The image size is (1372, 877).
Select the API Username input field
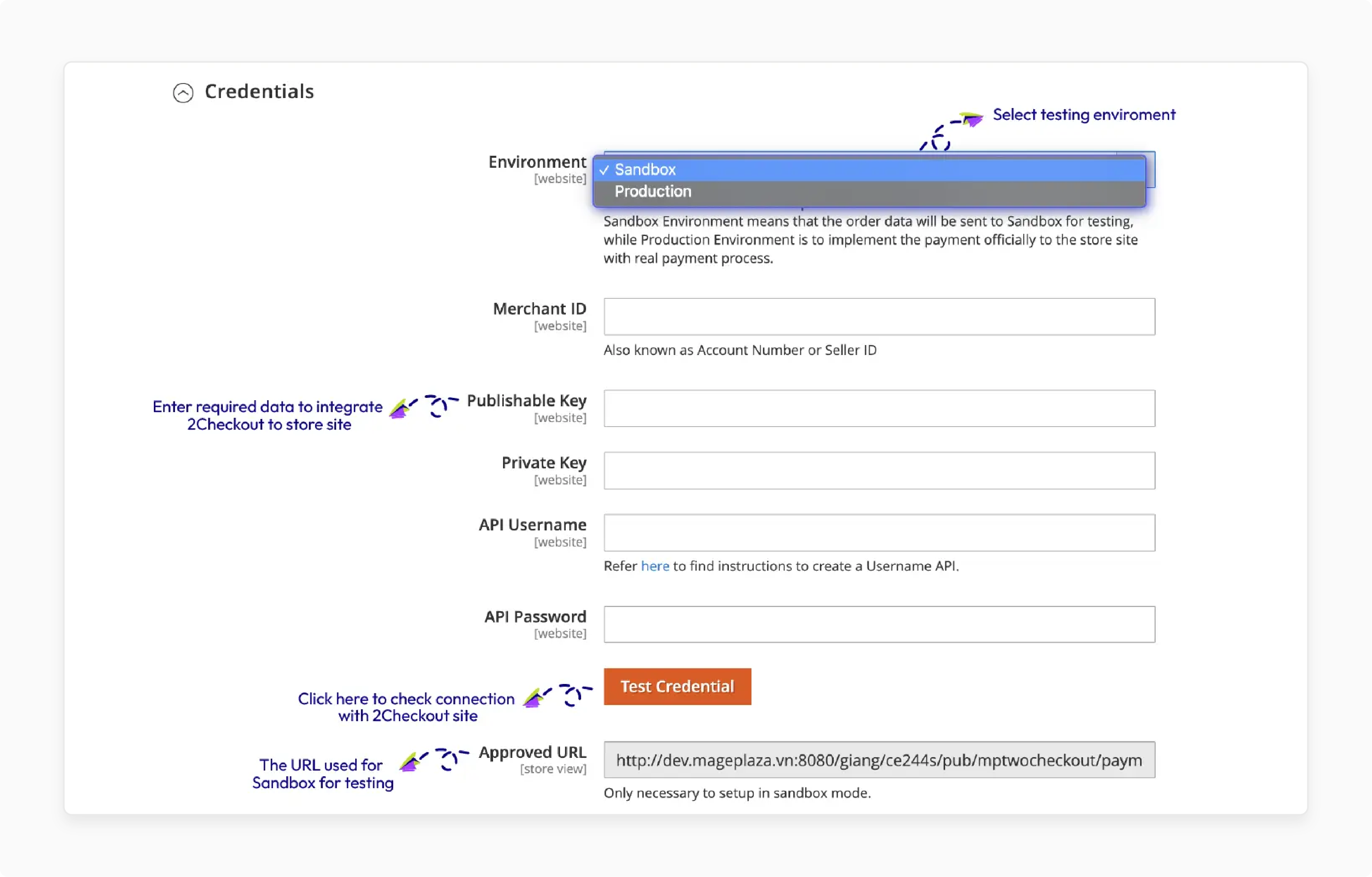[879, 532]
